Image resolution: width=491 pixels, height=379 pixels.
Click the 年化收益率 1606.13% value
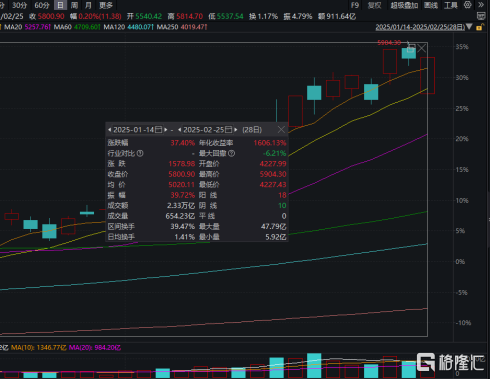(x=270, y=143)
